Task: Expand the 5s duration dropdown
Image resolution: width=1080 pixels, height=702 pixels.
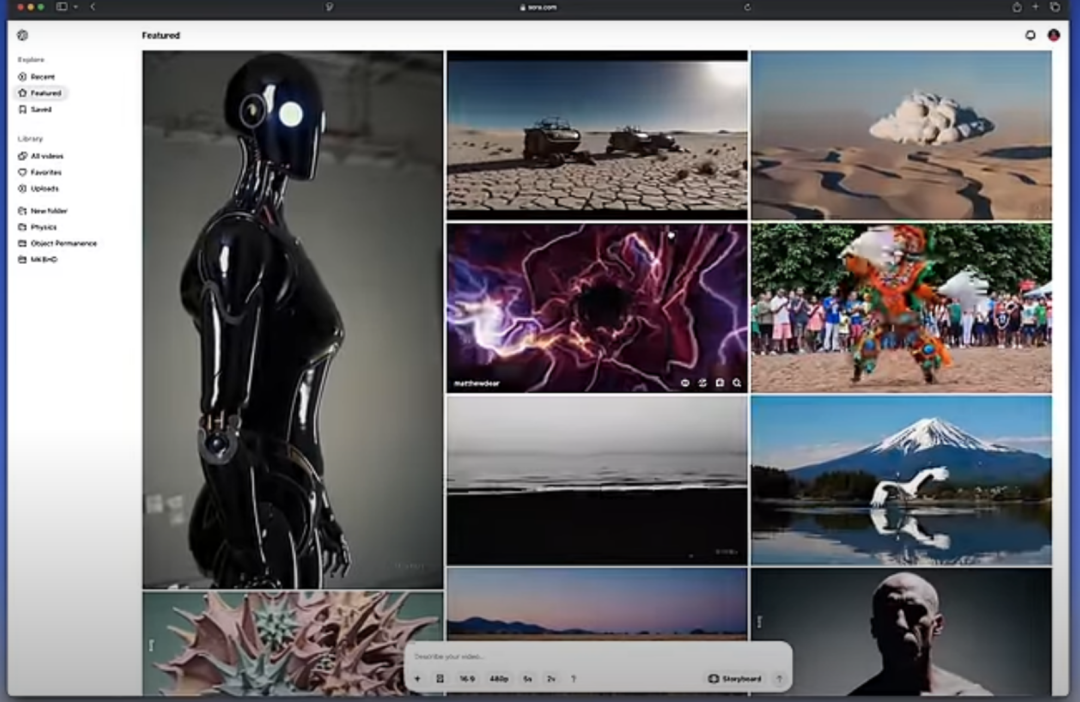Action: 527,678
